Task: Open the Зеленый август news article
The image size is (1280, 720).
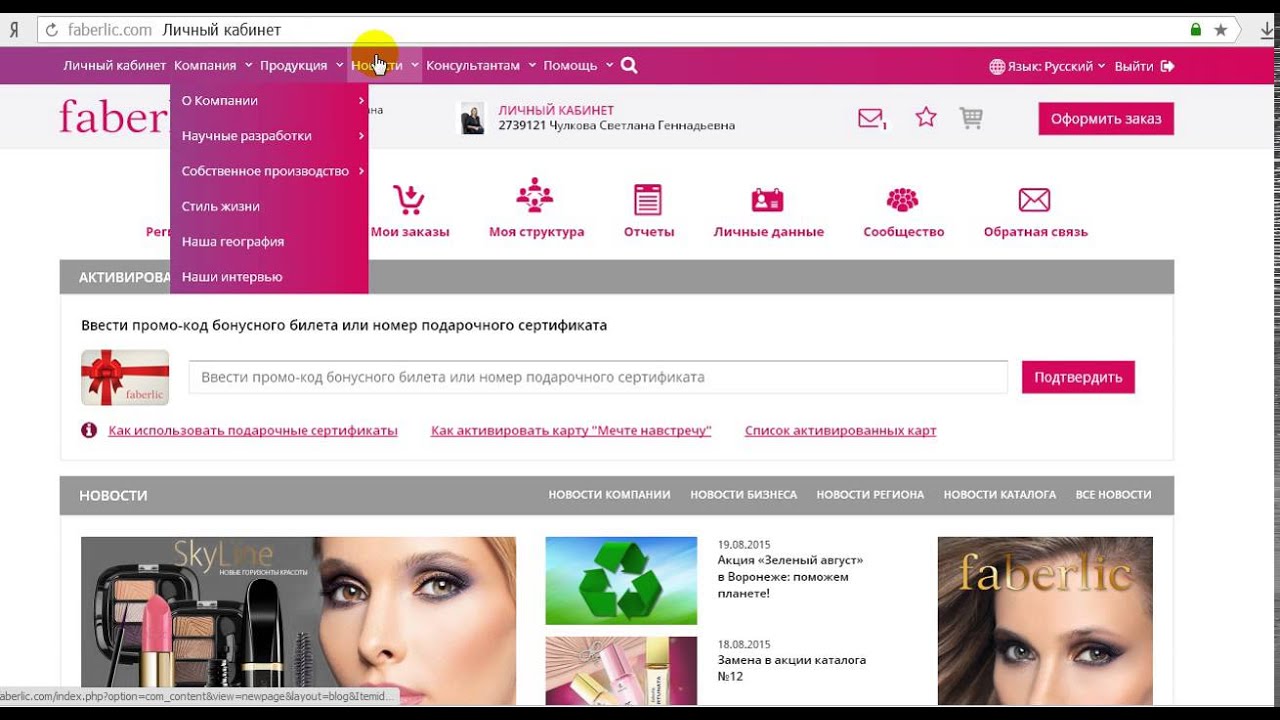Action: (790, 577)
